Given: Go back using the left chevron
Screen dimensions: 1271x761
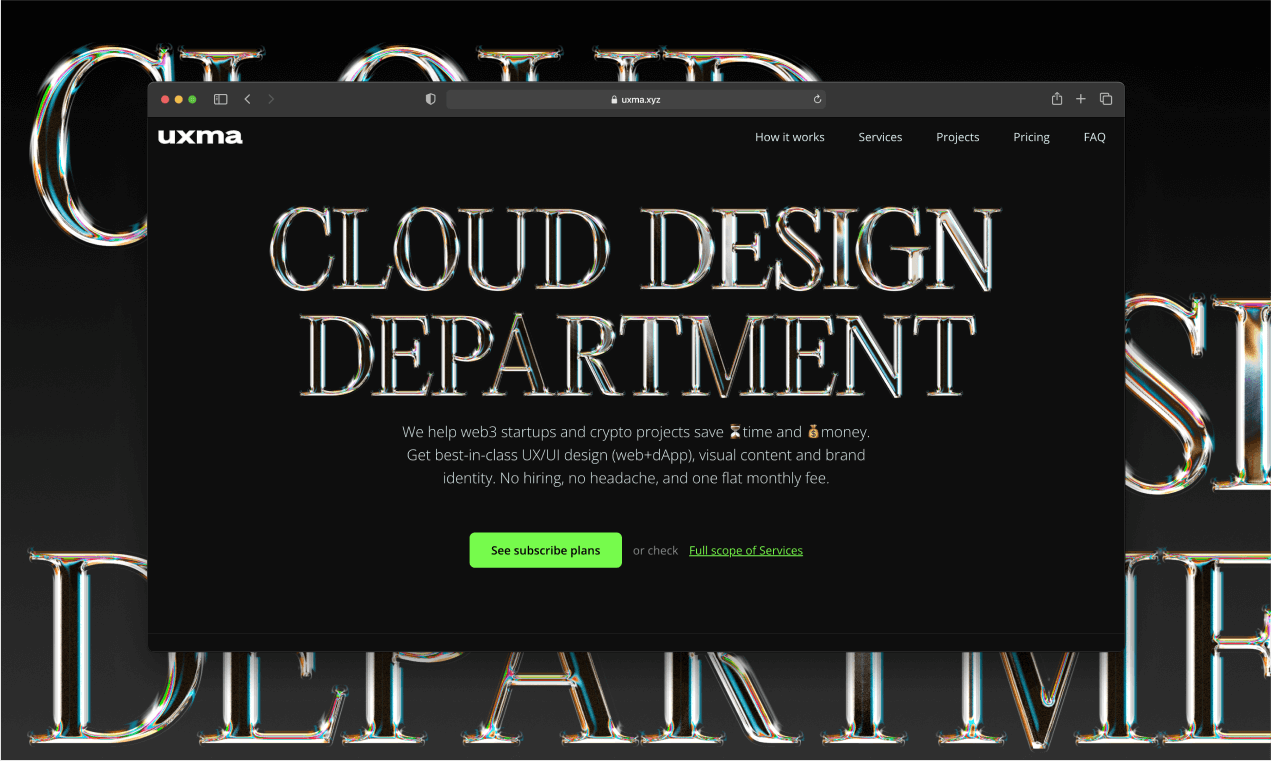Looking at the screenshot, I should [247, 99].
